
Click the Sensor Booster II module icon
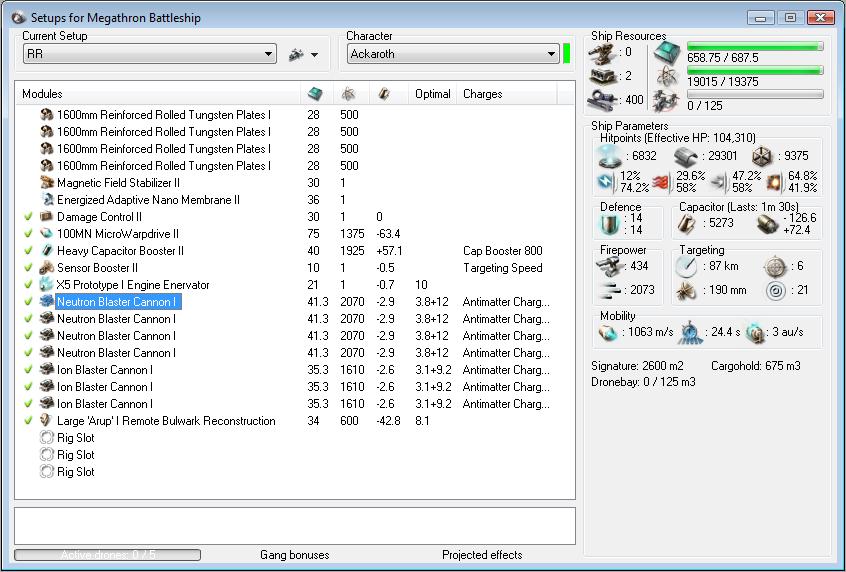click(46, 268)
